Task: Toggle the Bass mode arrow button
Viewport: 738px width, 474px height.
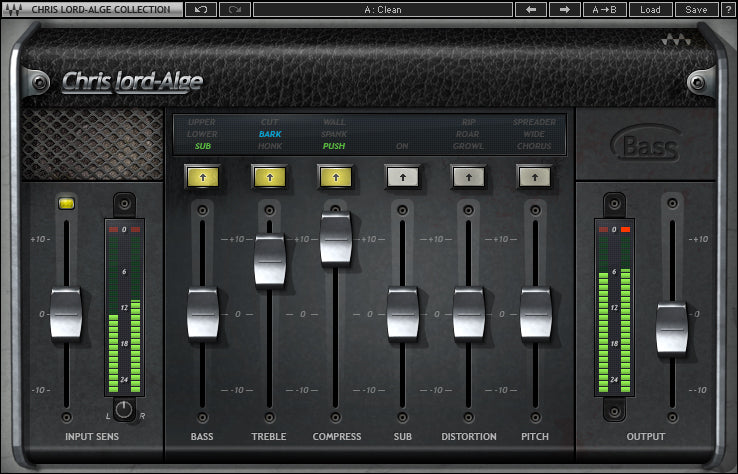Action: [202, 177]
